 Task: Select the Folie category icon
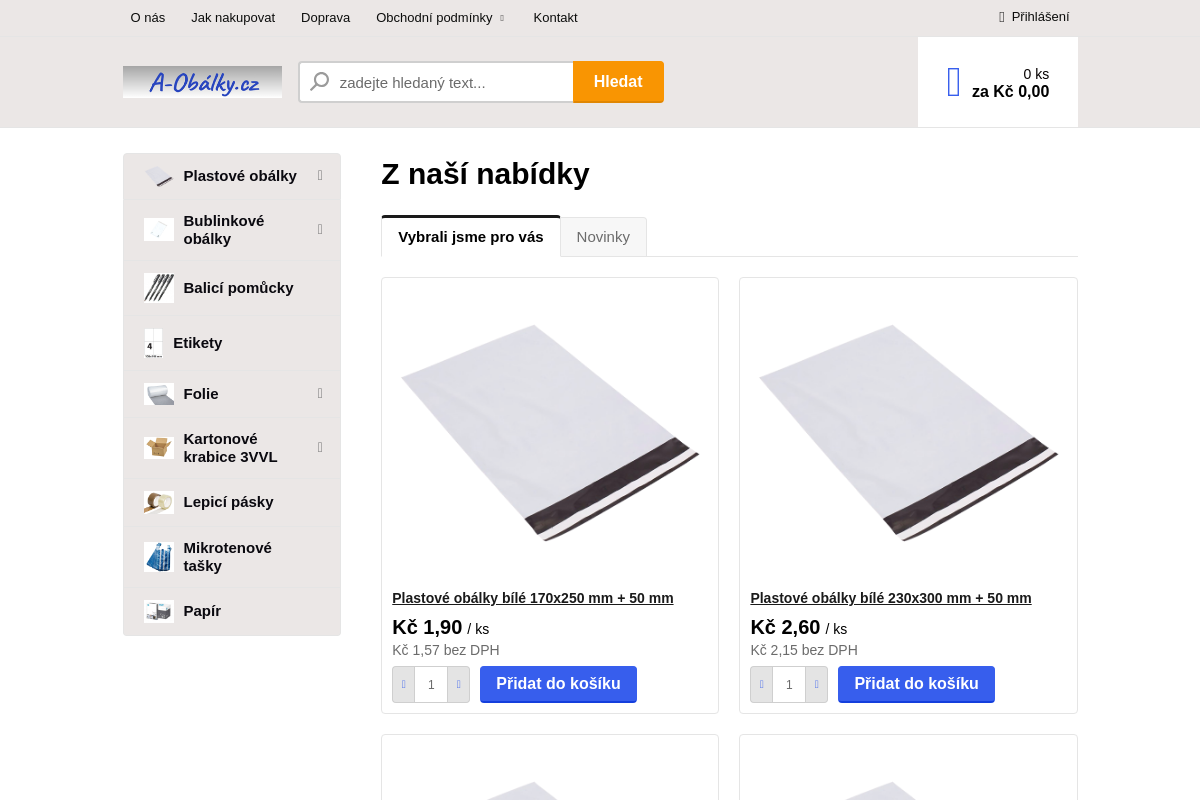(x=158, y=393)
